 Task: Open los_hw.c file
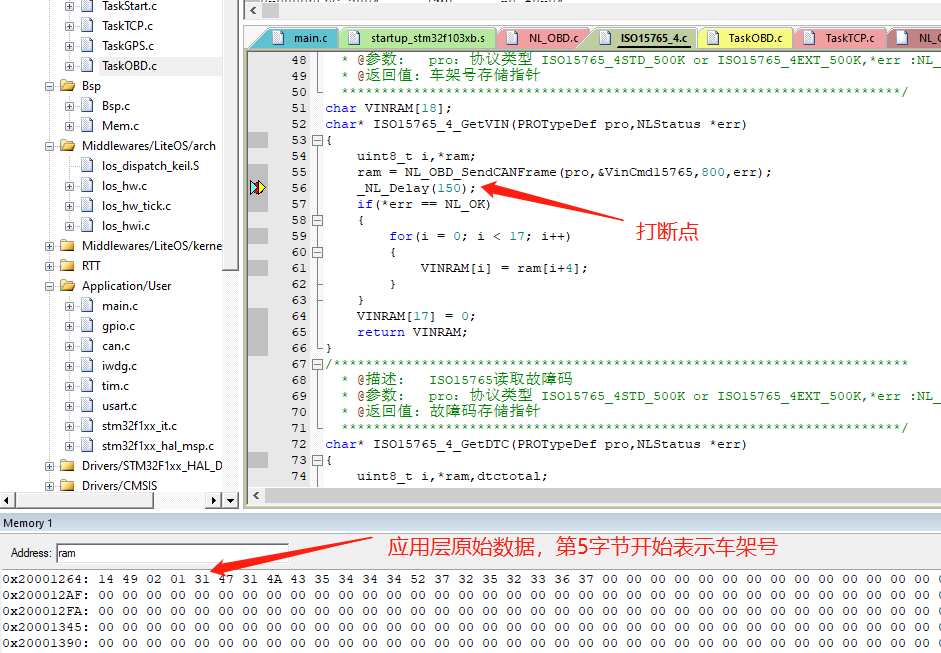click(x=124, y=185)
